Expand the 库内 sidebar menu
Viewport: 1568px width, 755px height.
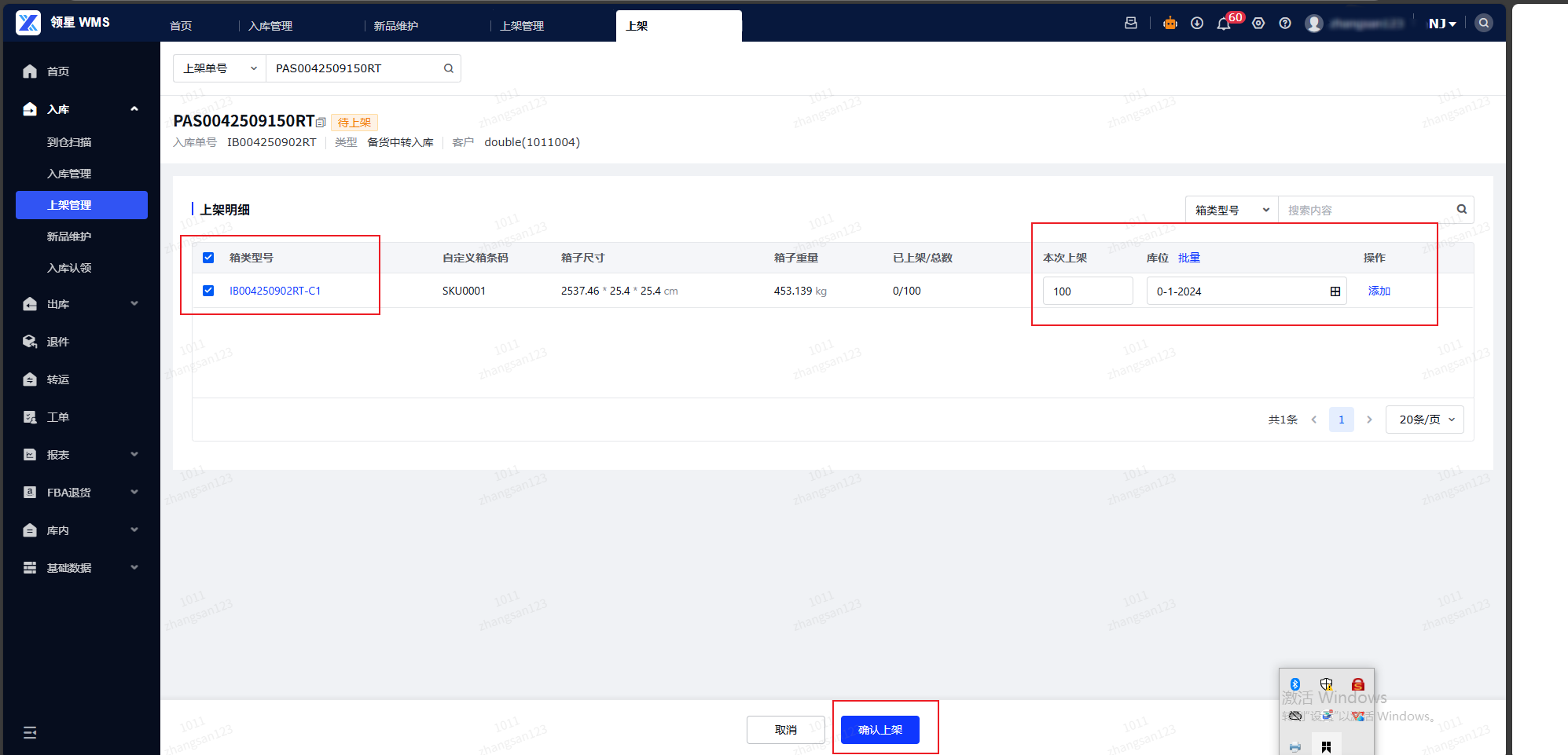click(x=134, y=530)
